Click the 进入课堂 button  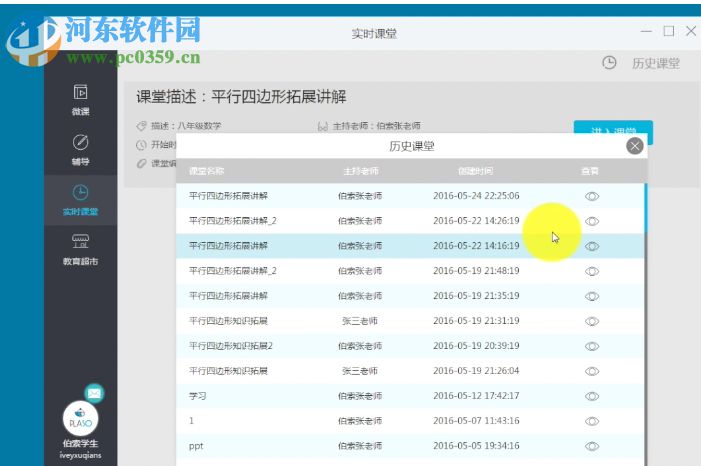(613, 132)
